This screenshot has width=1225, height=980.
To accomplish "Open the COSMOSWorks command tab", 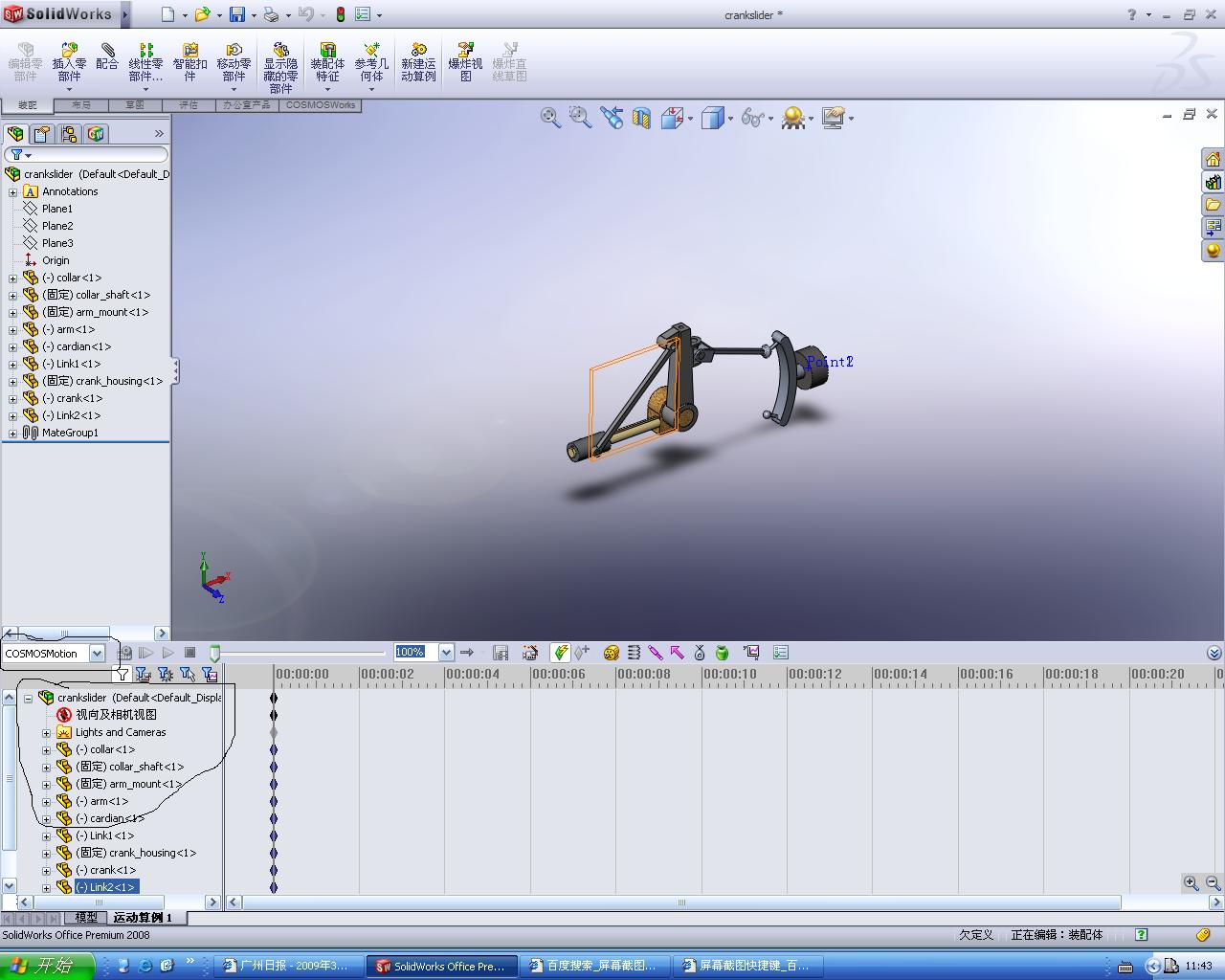I will 321,105.
